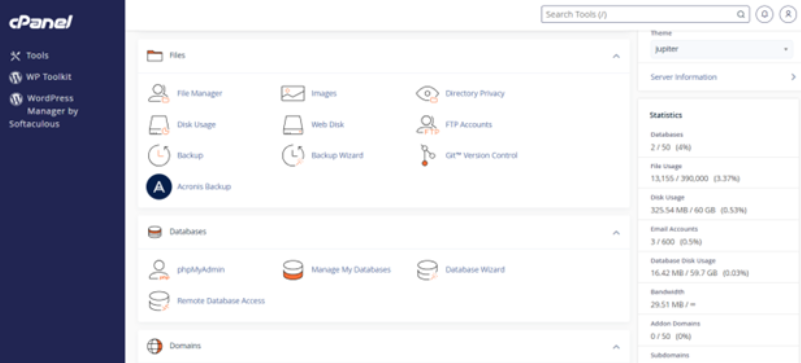
Task: Collapse the Files section
Action: (616, 56)
